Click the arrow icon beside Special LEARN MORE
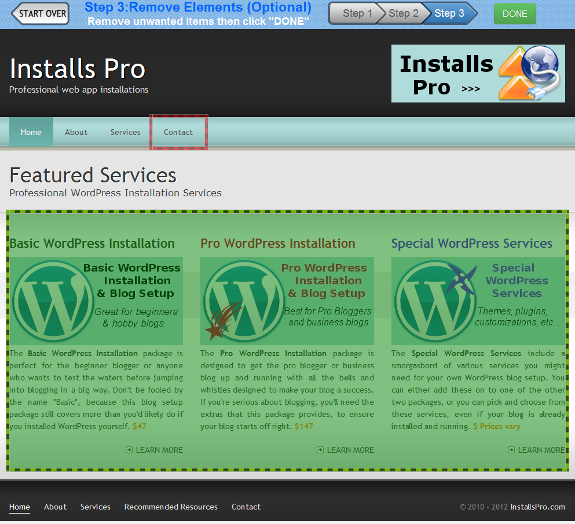This screenshot has height=524, width=575. (x=511, y=450)
